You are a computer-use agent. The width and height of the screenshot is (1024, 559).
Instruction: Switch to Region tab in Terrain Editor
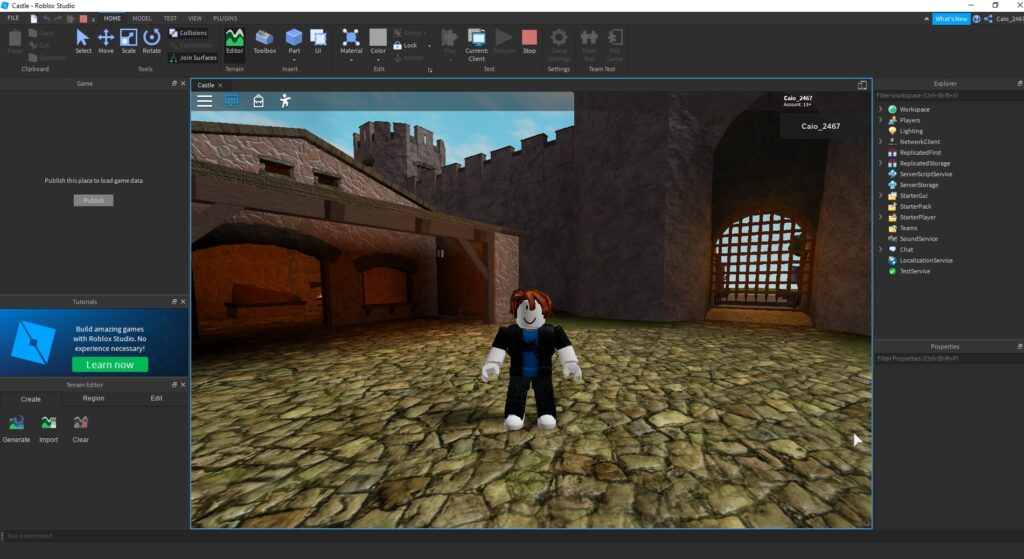click(93, 398)
